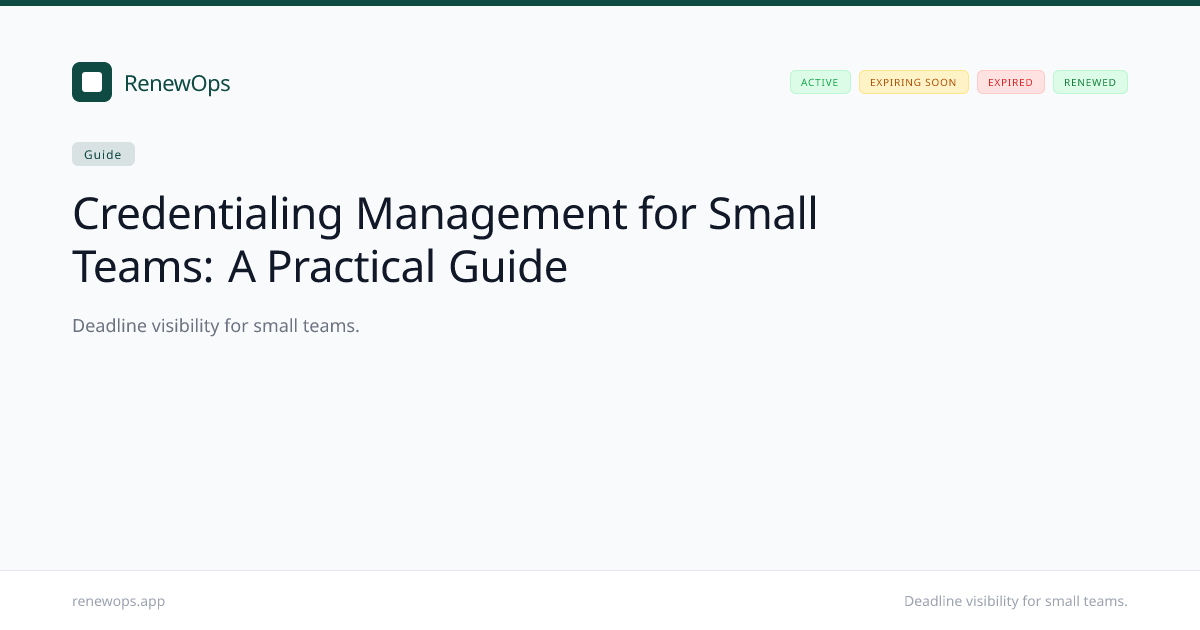The image size is (1200, 630).
Task: Click the subtitle 'Deadline visibility for small teams.' below headline
Action: pos(216,326)
